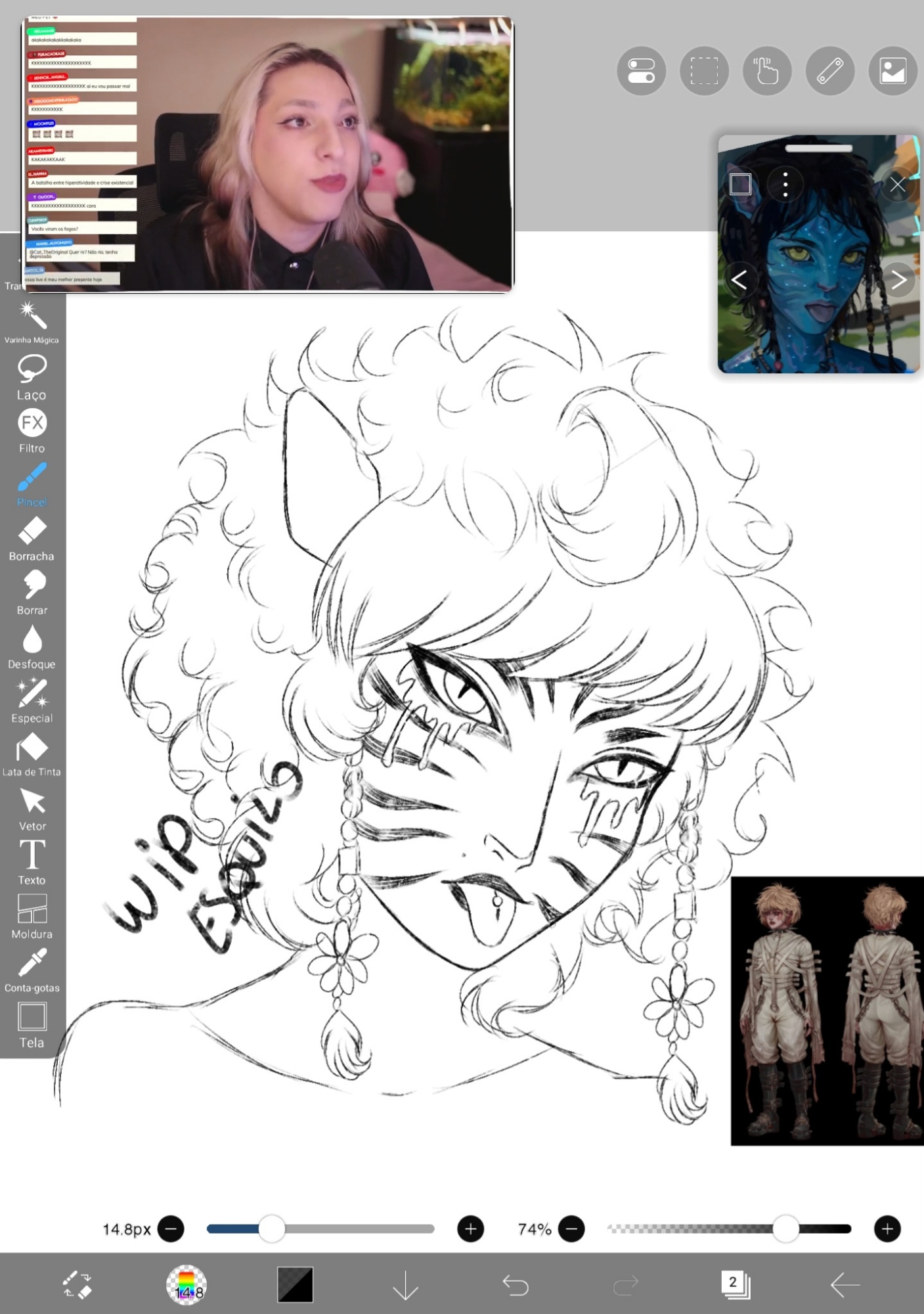The height and width of the screenshot is (1314, 924).
Task: Open the ruler tool menu
Action: click(829, 71)
